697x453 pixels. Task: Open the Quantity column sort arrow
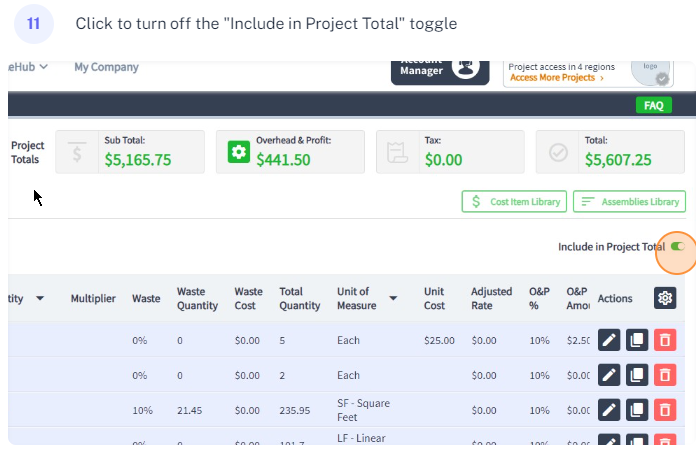pyautogui.click(x=40, y=298)
